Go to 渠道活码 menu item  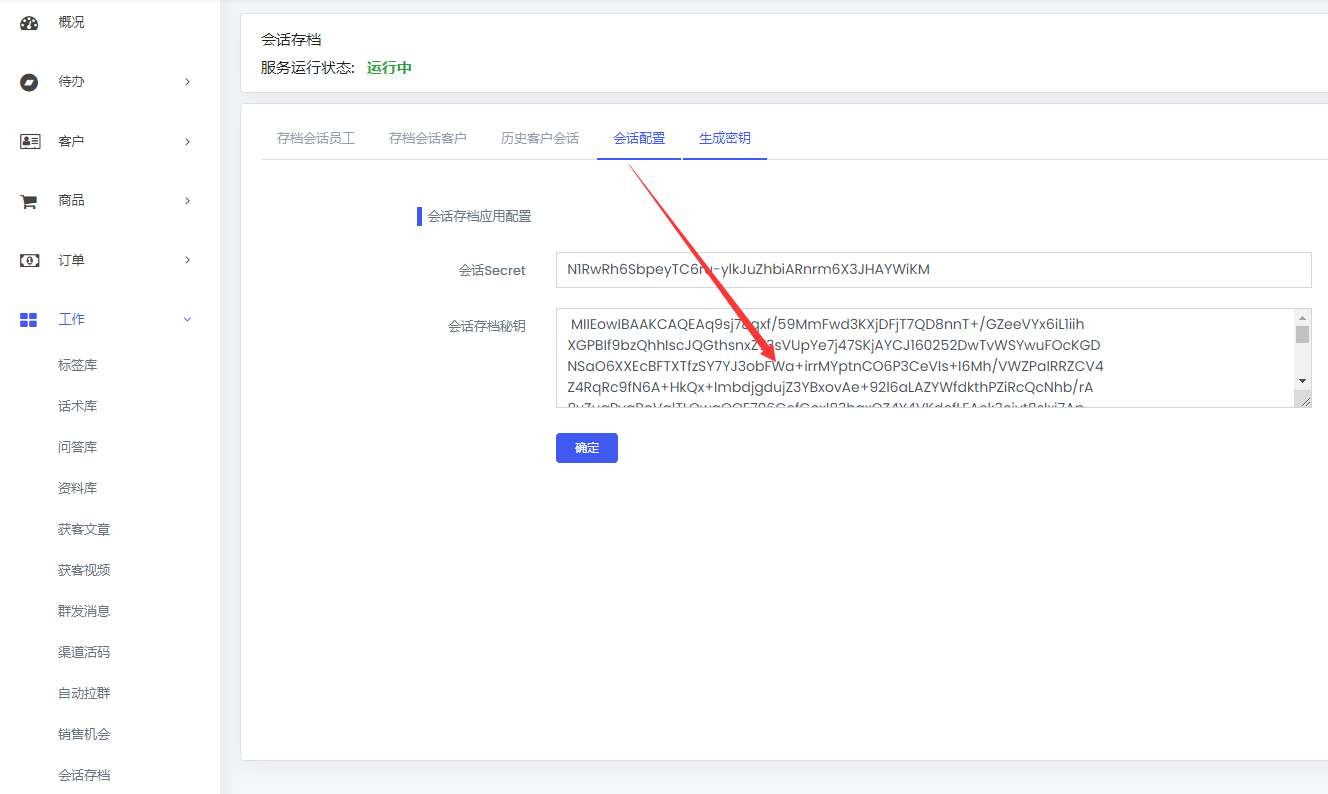84,652
